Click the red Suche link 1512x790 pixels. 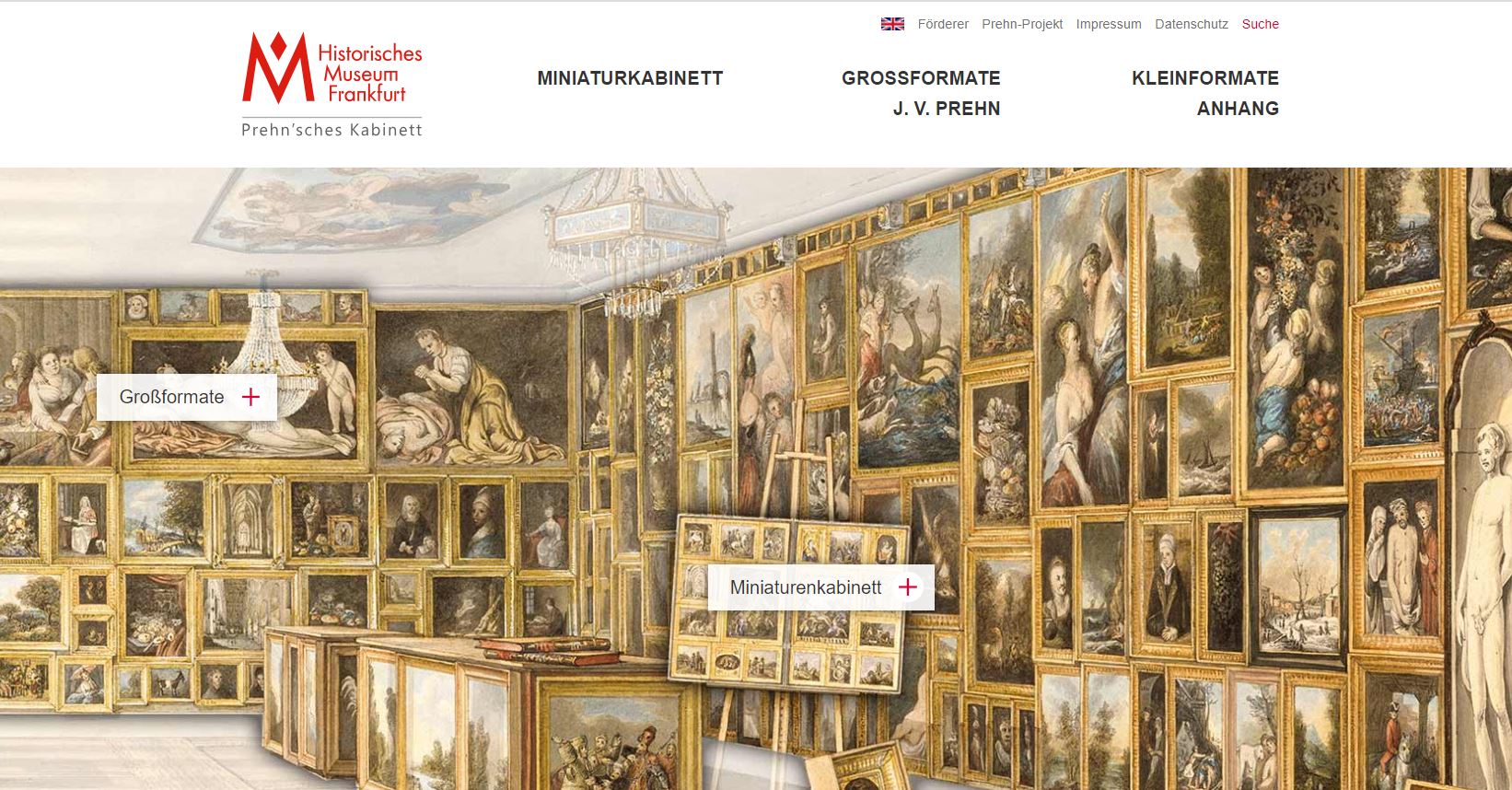point(1260,24)
